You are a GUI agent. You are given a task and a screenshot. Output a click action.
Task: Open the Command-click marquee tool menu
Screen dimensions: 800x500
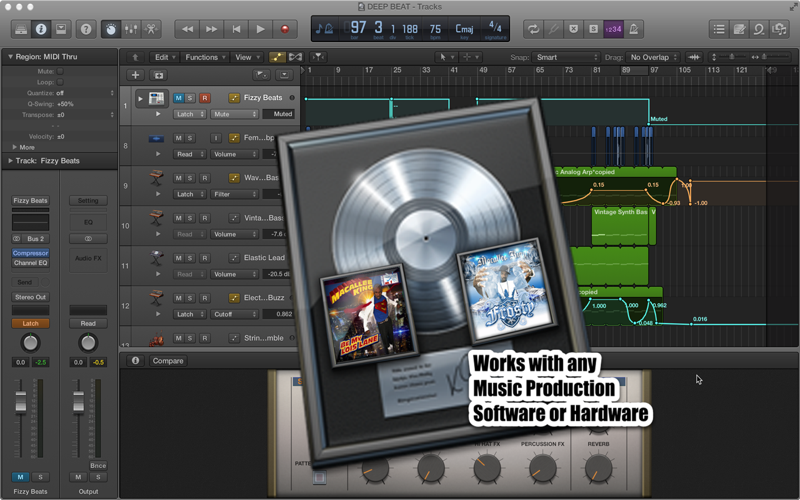pyautogui.click(x=470, y=57)
